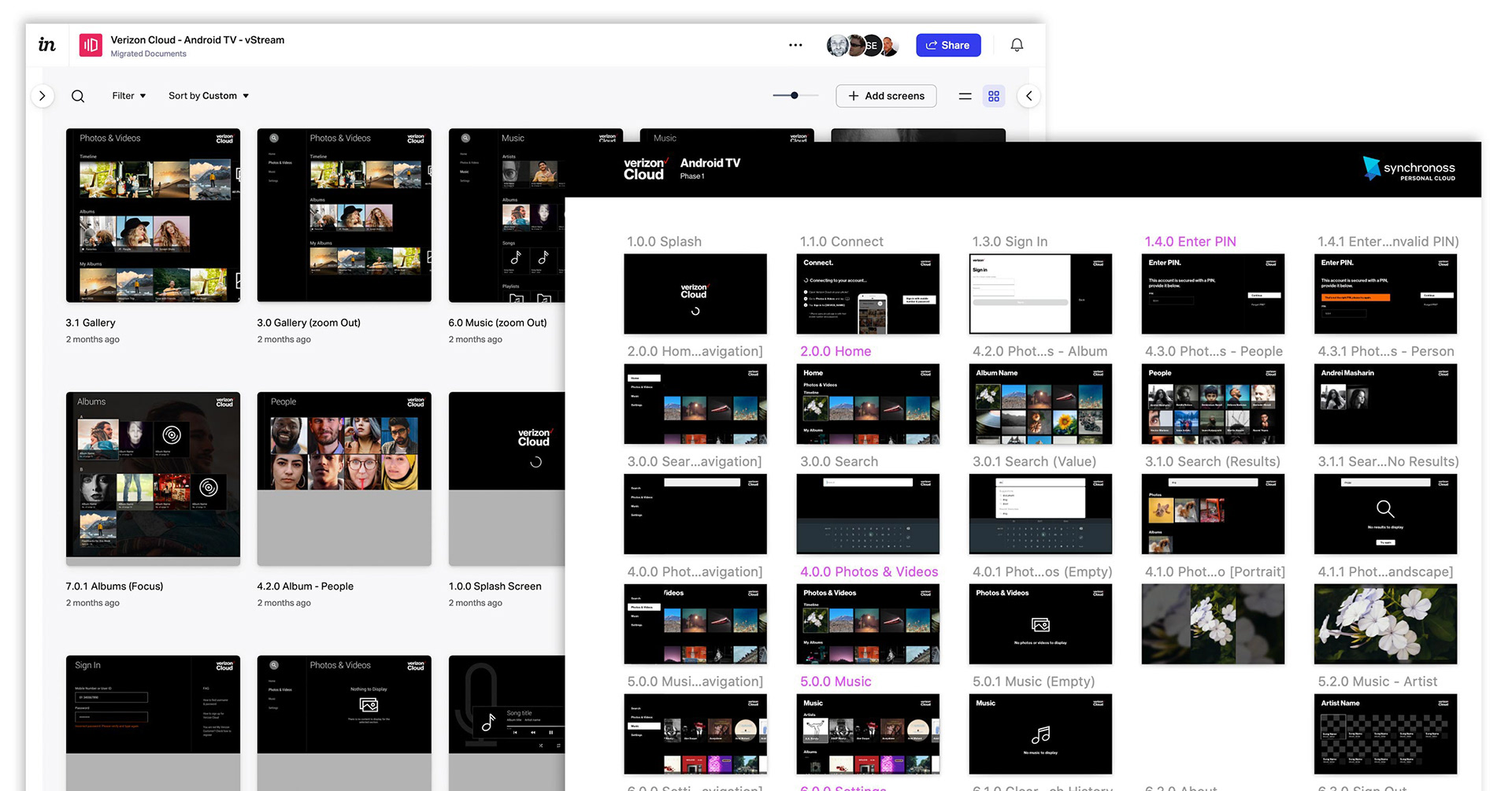Click the 2.0.0 Home link
Screen dimensions: 1512x791
pyautogui.click(x=836, y=351)
